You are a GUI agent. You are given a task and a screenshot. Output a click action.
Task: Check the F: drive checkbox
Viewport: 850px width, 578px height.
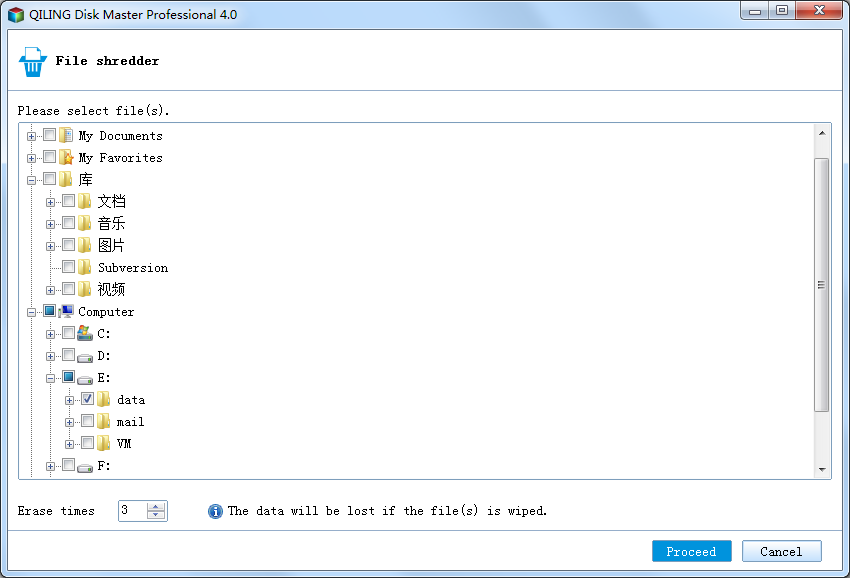click(x=68, y=465)
